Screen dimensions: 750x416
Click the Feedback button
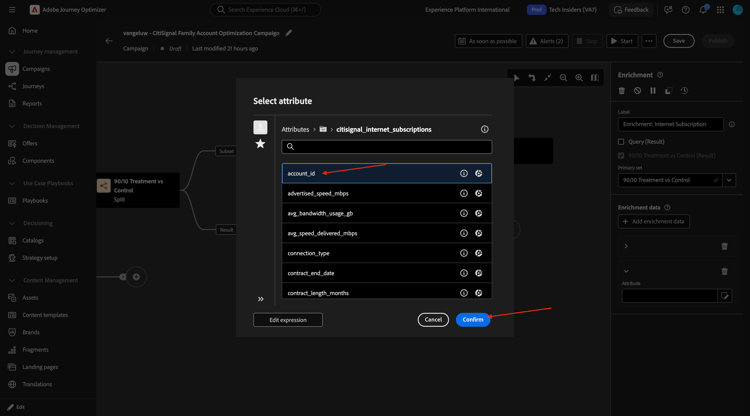(x=631, y=10)
